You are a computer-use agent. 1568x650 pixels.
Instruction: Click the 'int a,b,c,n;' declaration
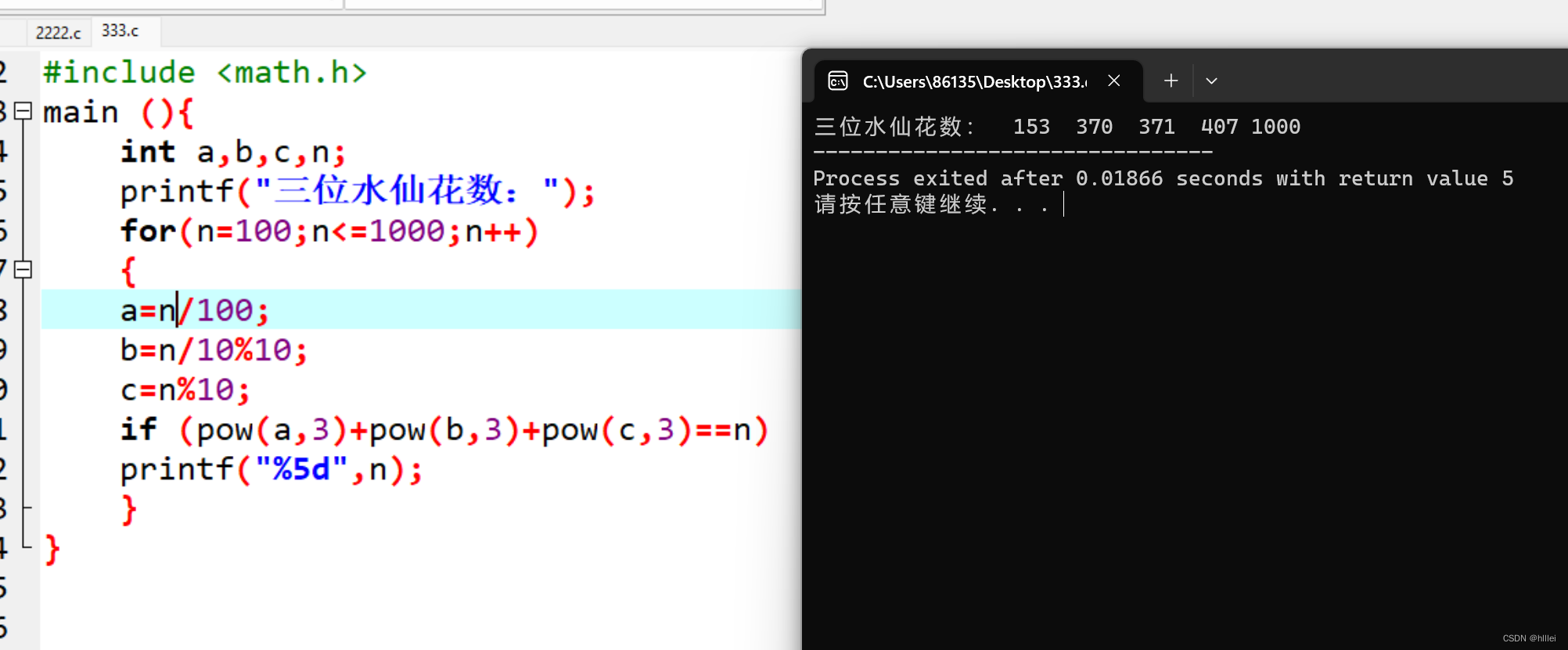click(233, 152)
